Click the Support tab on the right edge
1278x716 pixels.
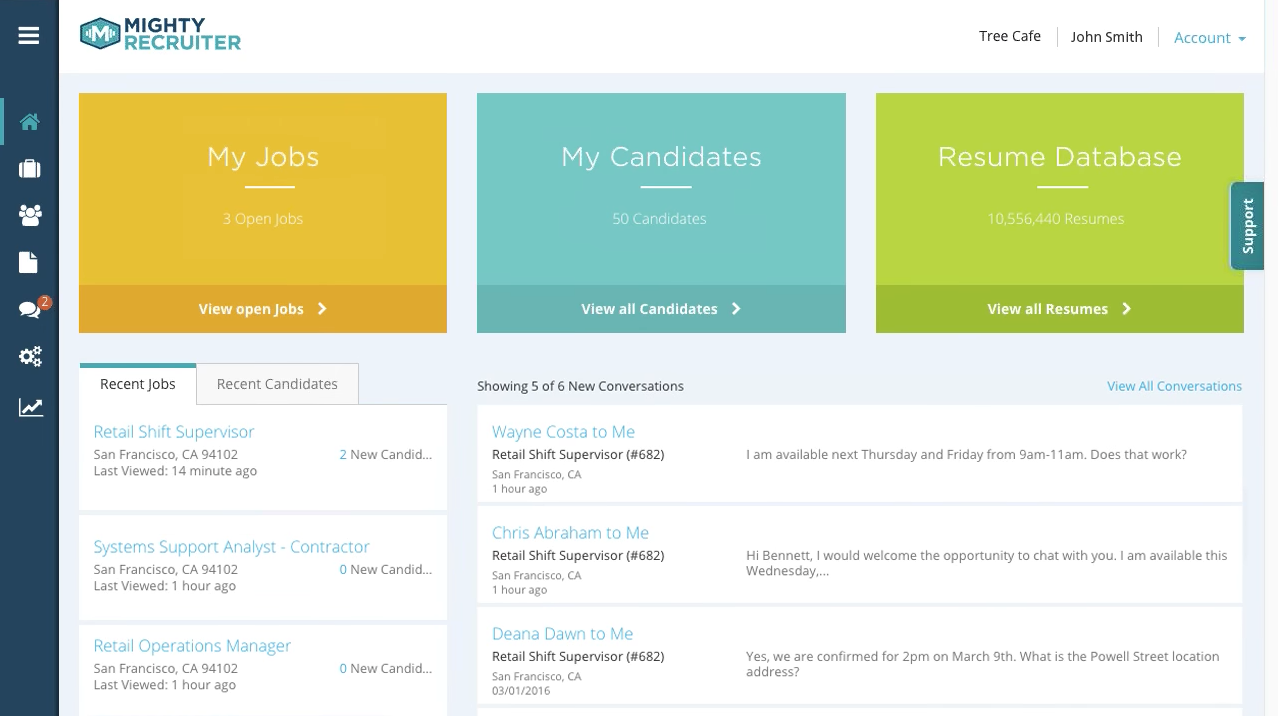pos(1247,225)
